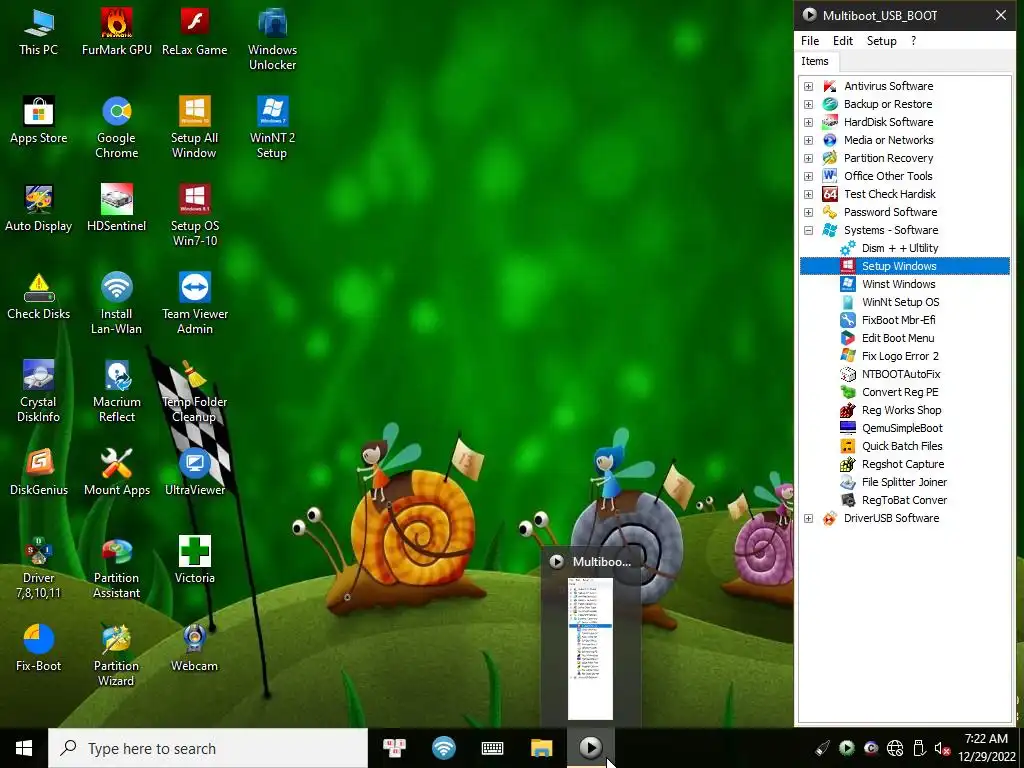Select Convert Reg PE entry
The width and height of the screenshot is (1024, 768).
900,392
